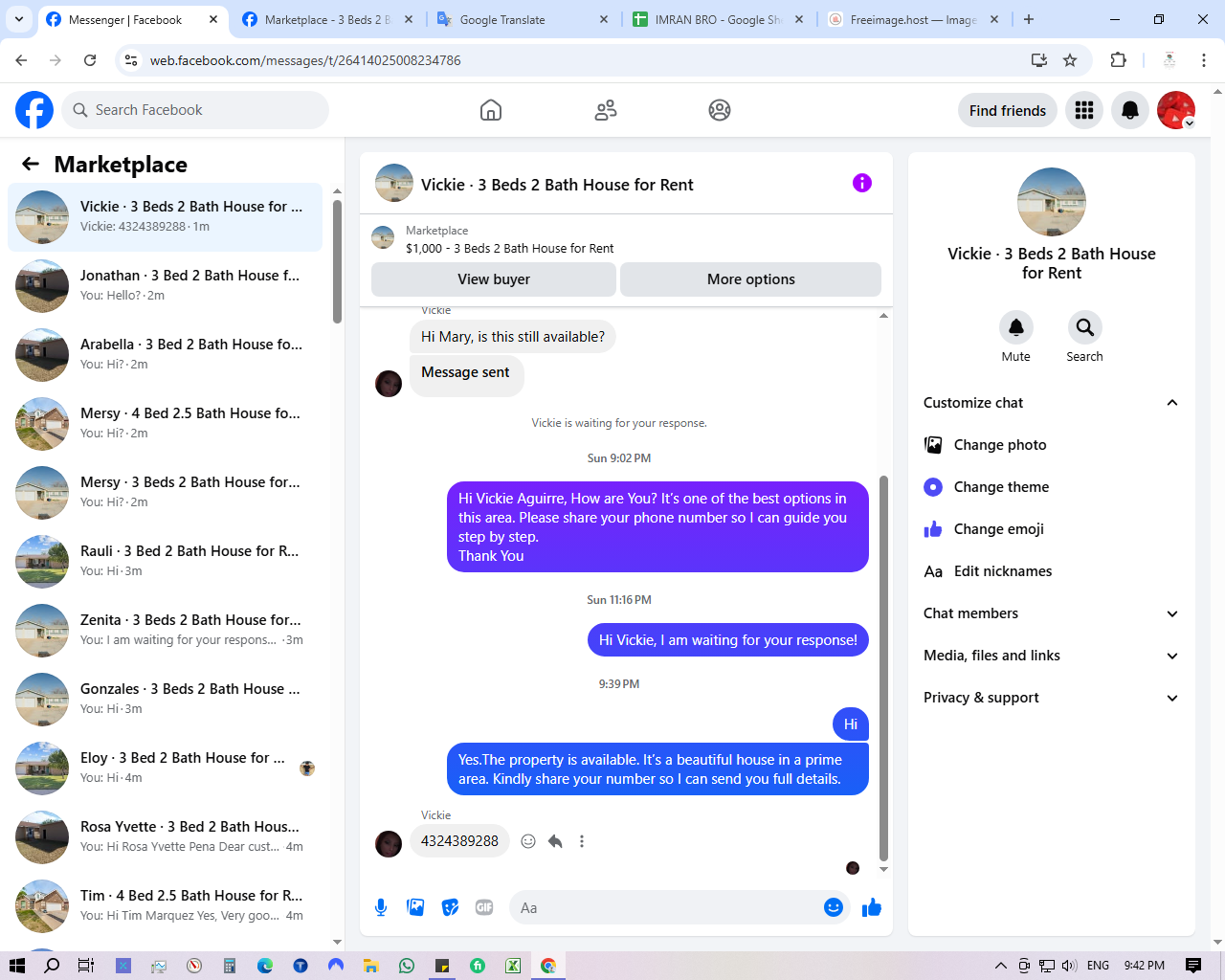1225x980 pixels.
Task: Click the View buyer button
Action: pyautogui.click(x=494, y=279)
